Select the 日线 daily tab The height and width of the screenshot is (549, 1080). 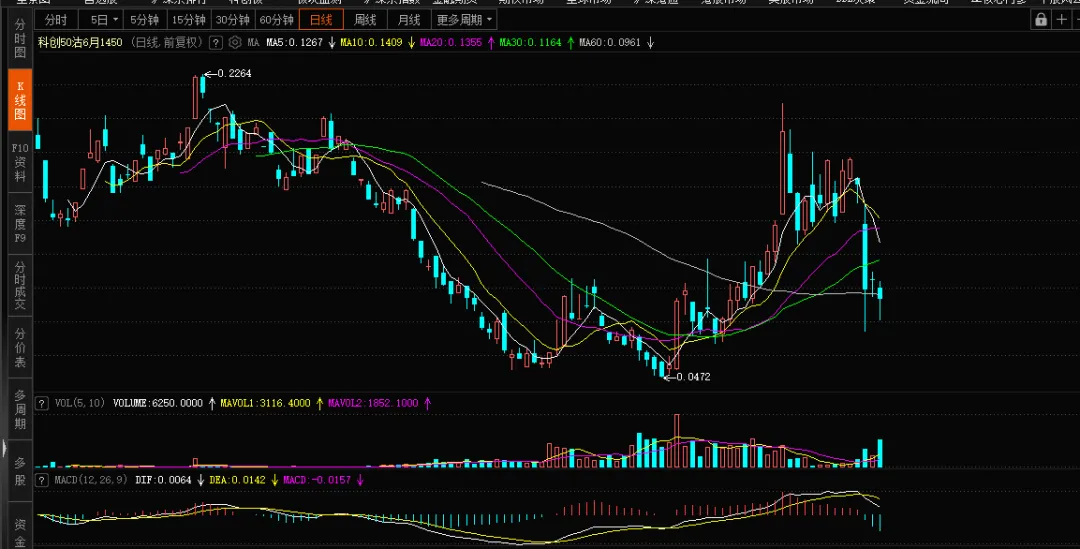click(321, 20)
